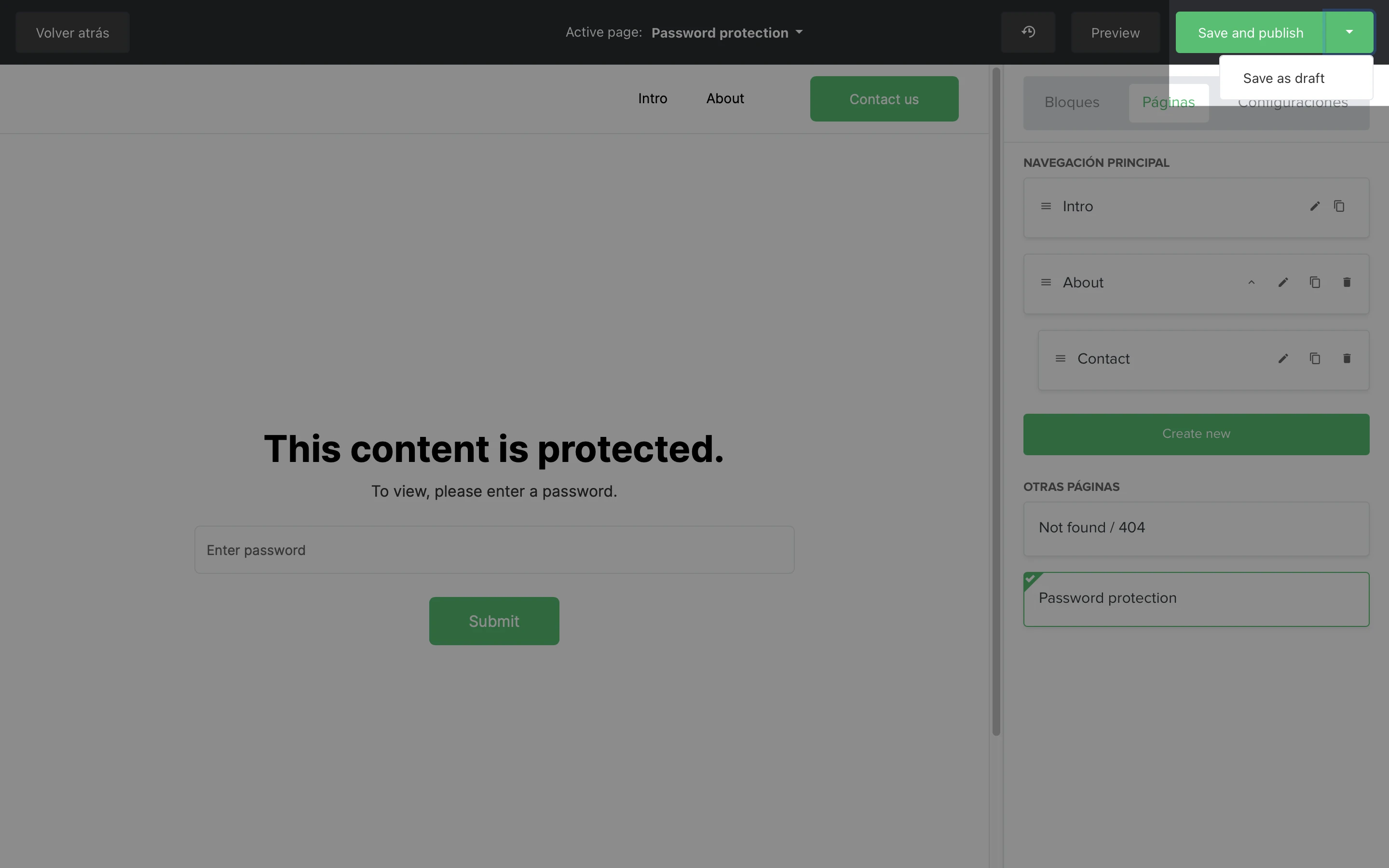Click Save and publish button
This screenshot has width=1389, height=868.
coord(1250,33)
